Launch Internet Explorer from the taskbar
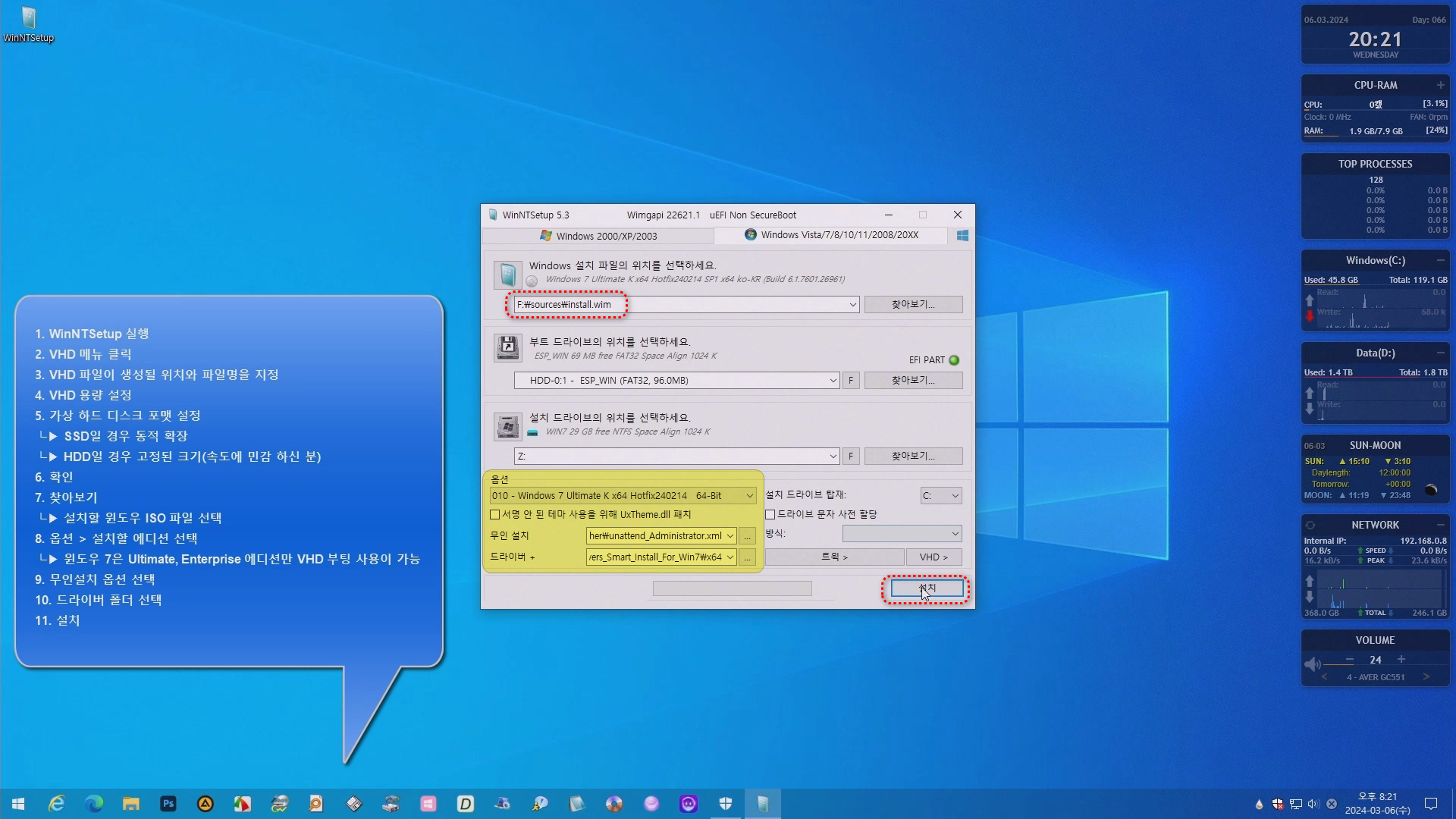Image resolution: width=1456 pixels, height=819 pixels. (x=56, y=804)
